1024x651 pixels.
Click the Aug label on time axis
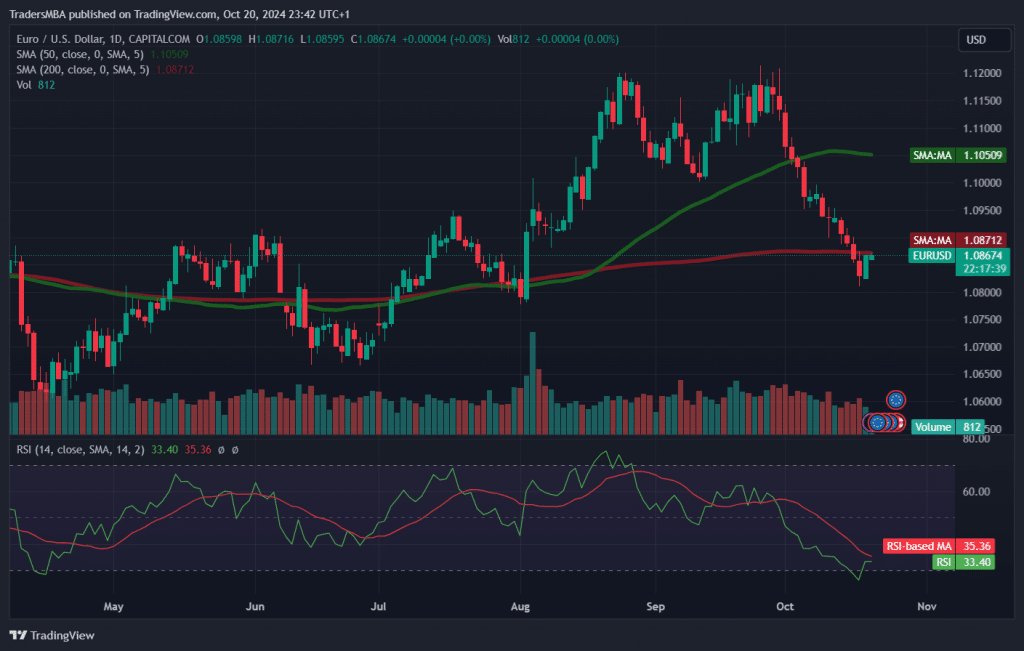click(x=520, y=606)
